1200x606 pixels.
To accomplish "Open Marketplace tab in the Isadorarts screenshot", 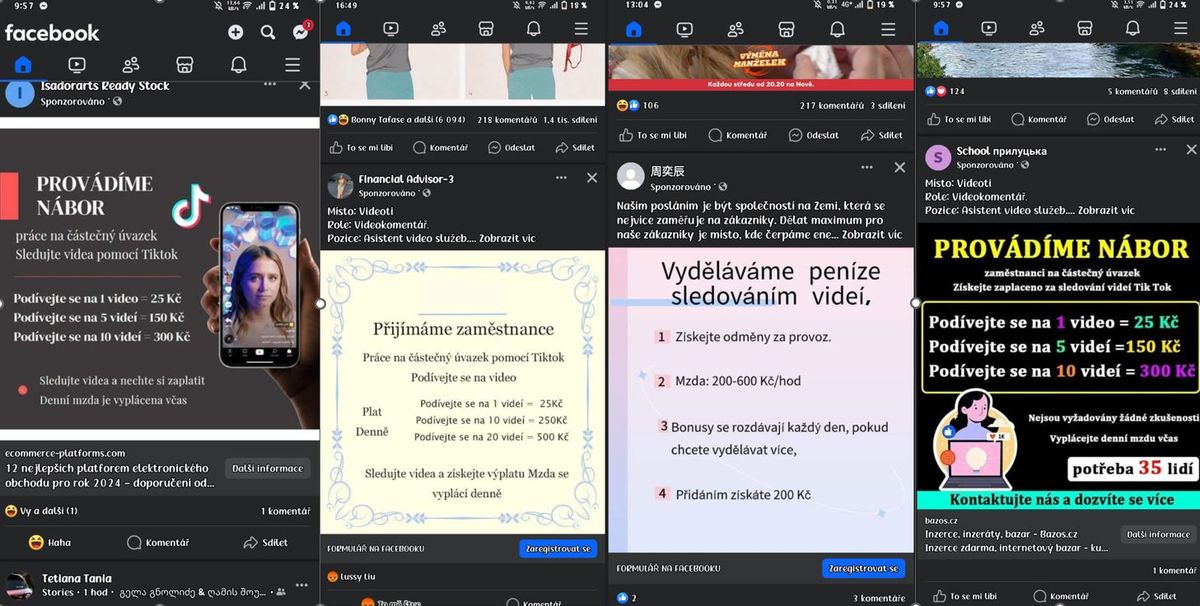I will click(184, 65).
